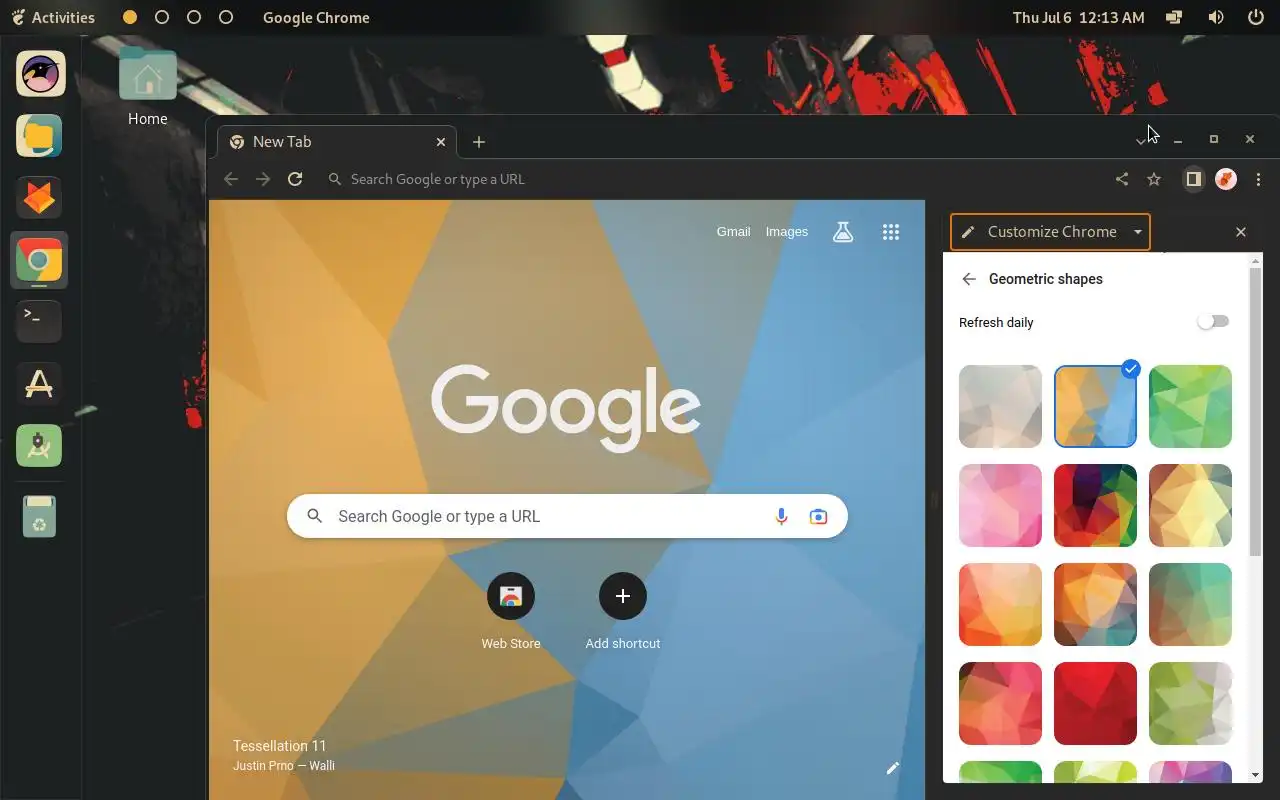The image size is (1280, 800).
Task: Choose the orange-teal theme thumbnail
Action: 1095,604
